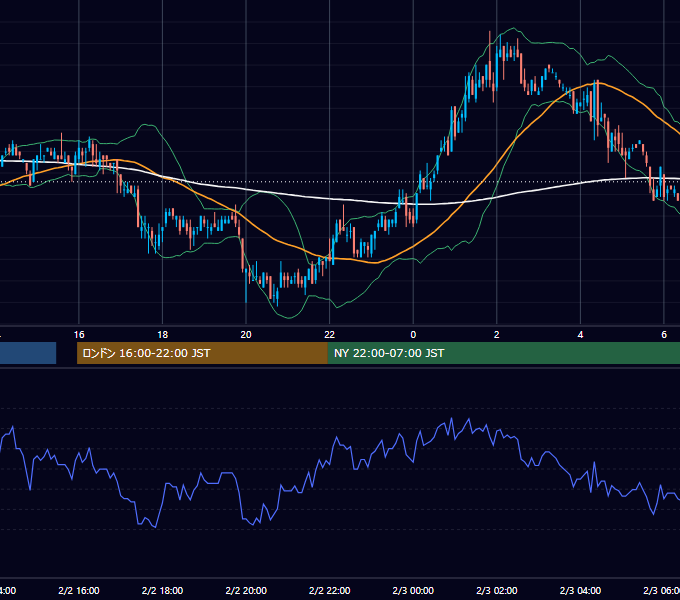Click the 6 hour label under the price chart
This screenshot has width=680, height=600.
(664, 335)
